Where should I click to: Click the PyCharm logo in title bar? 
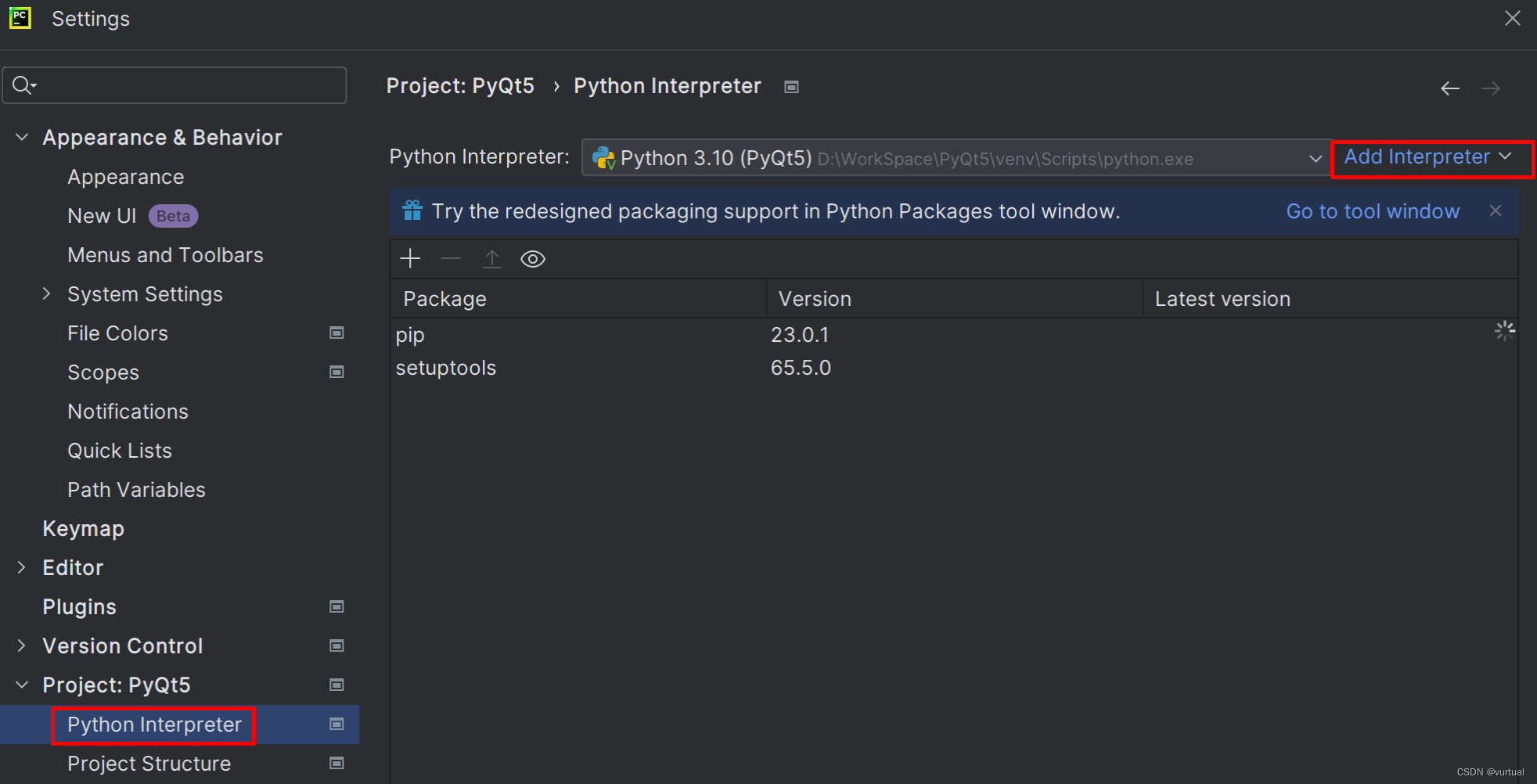pos(20,18)
